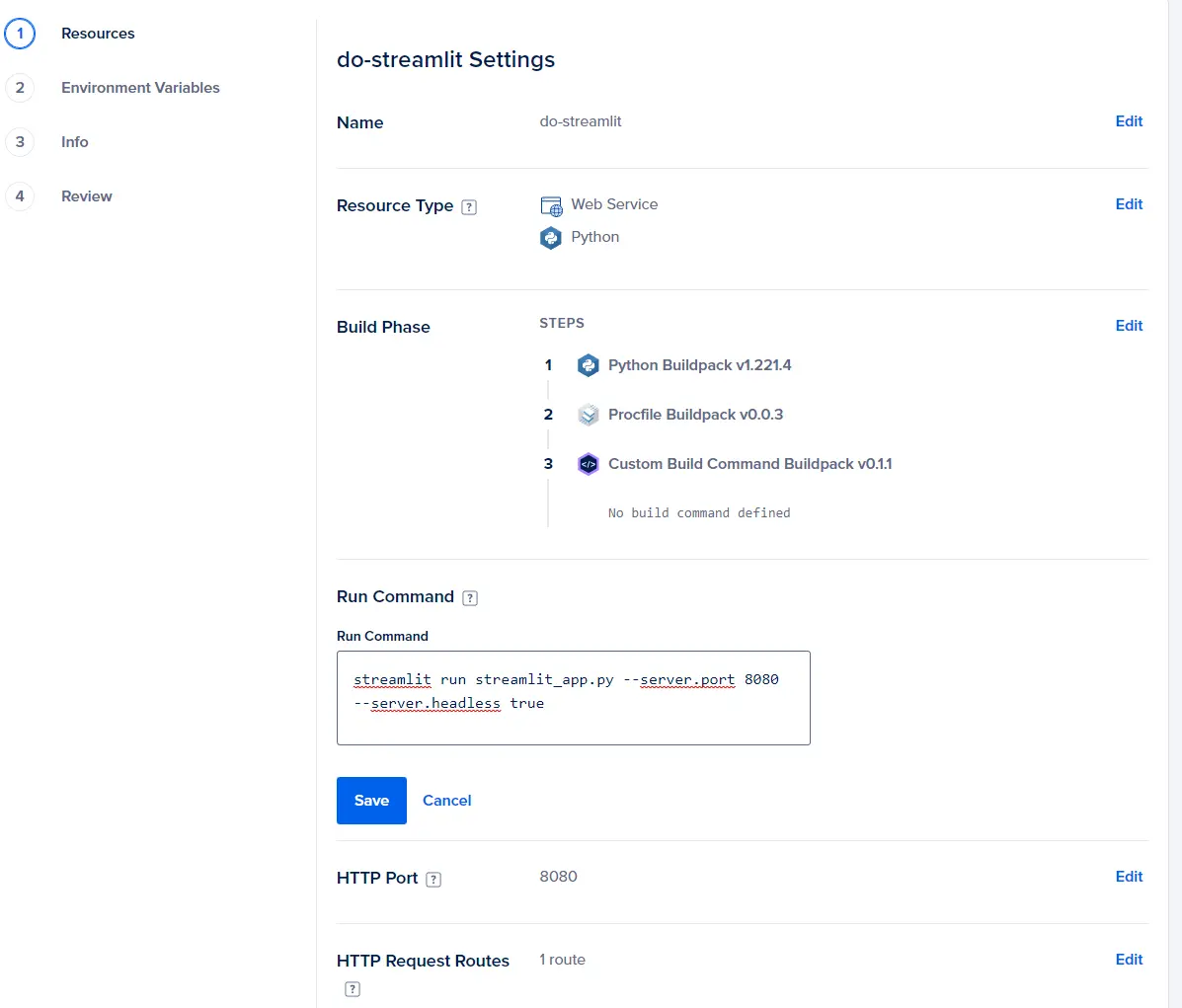The width and height of the screenshot is (1182, 1008).
Task: Click the 1 route value
Action: tap(562, 960)
